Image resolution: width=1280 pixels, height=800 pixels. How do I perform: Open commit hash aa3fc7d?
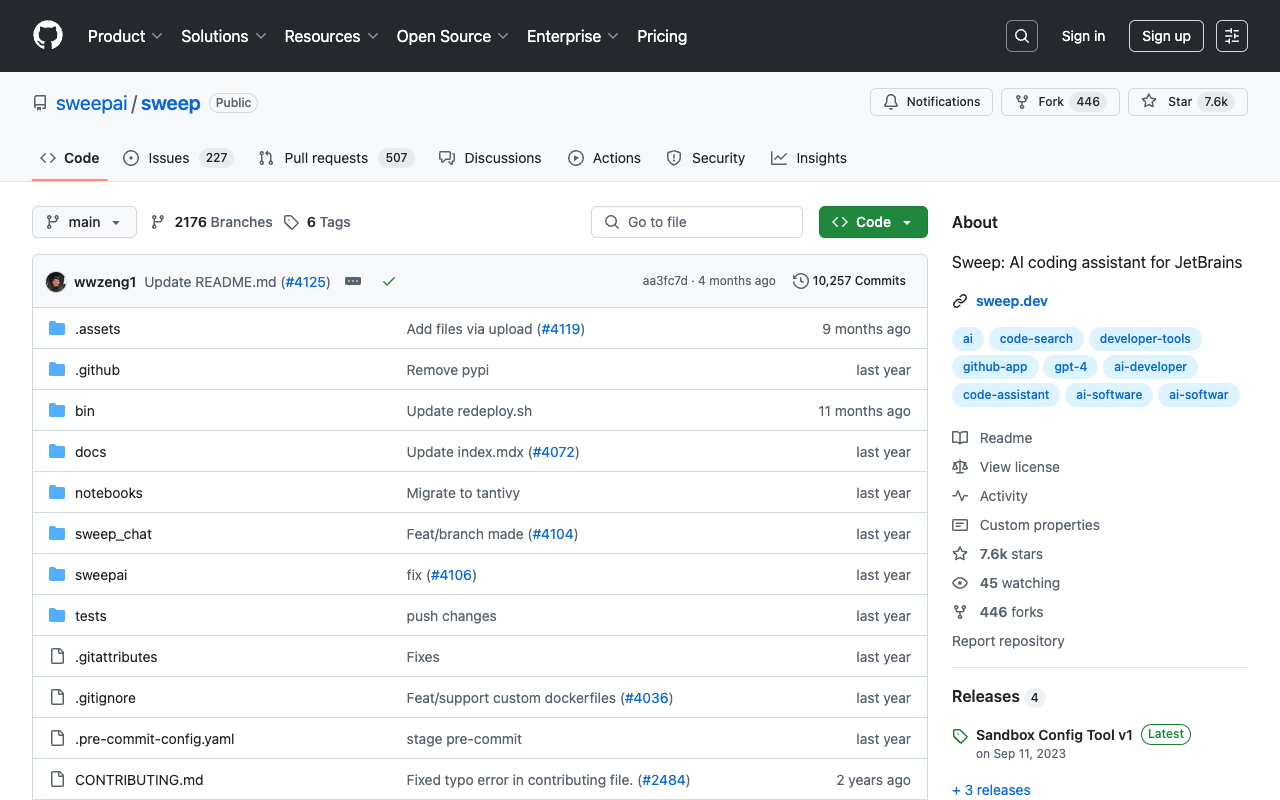point(665,281)
